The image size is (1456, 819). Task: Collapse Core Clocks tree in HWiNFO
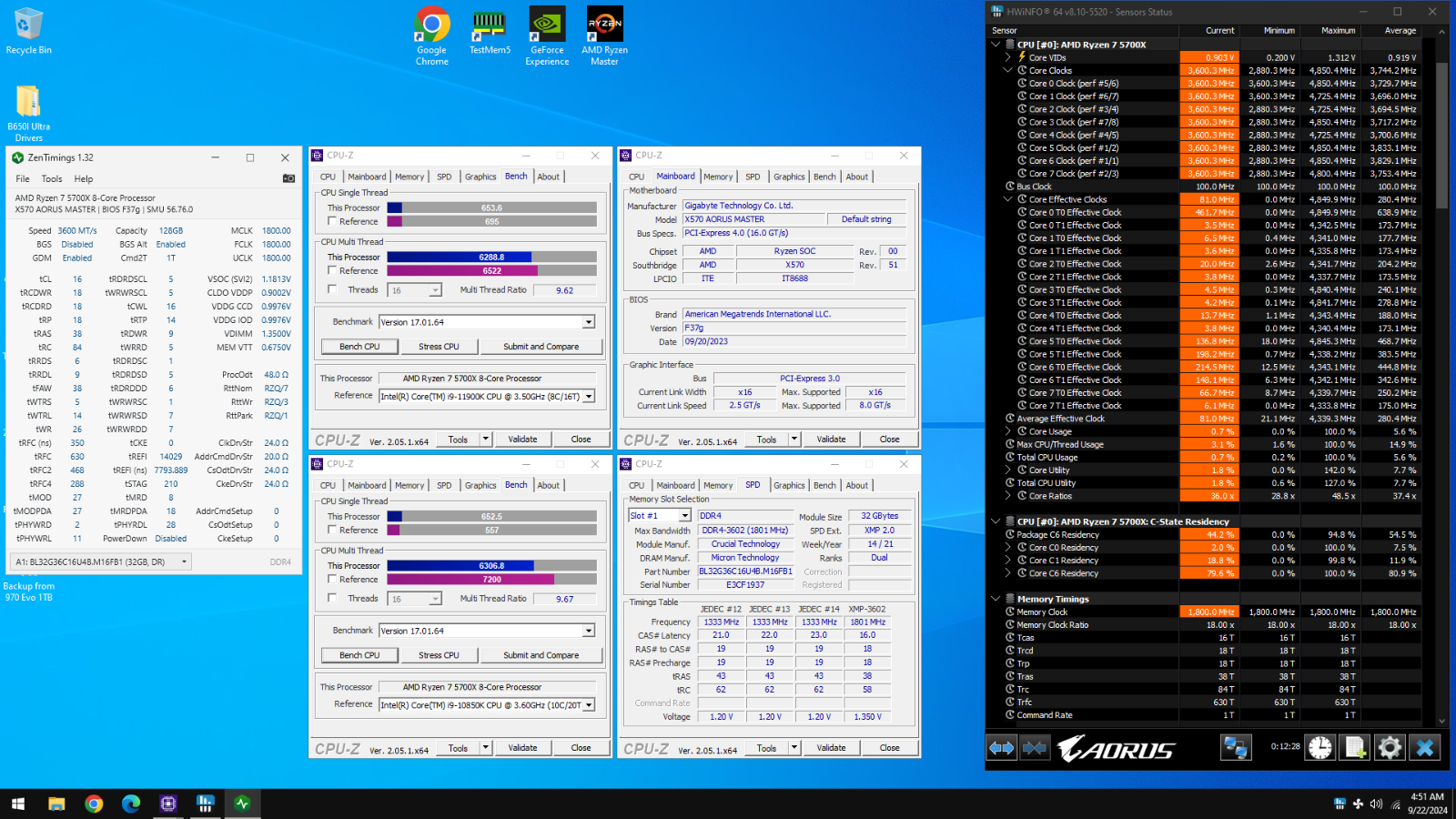pyautogui.click(x=1008, y=70)
